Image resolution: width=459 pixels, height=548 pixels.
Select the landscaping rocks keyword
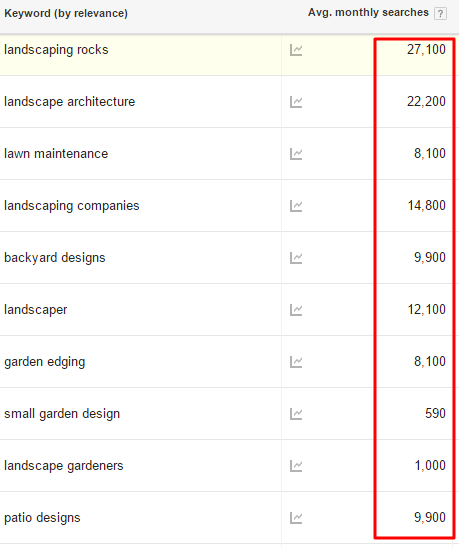pos(56,50)
